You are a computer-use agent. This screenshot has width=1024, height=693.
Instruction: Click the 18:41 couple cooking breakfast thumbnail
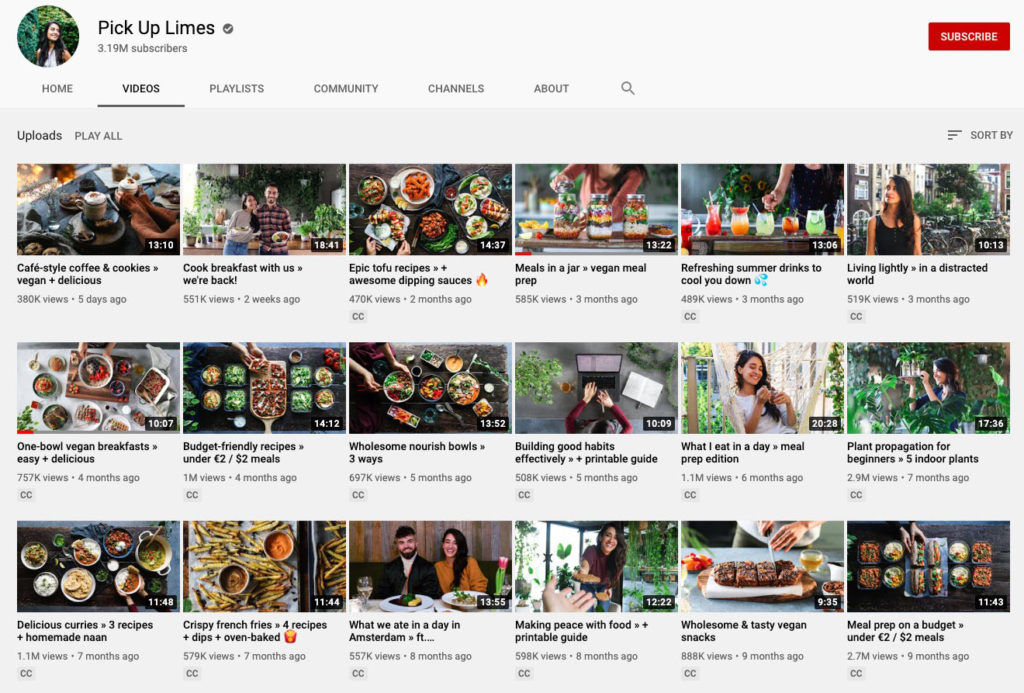coord(264,209)
